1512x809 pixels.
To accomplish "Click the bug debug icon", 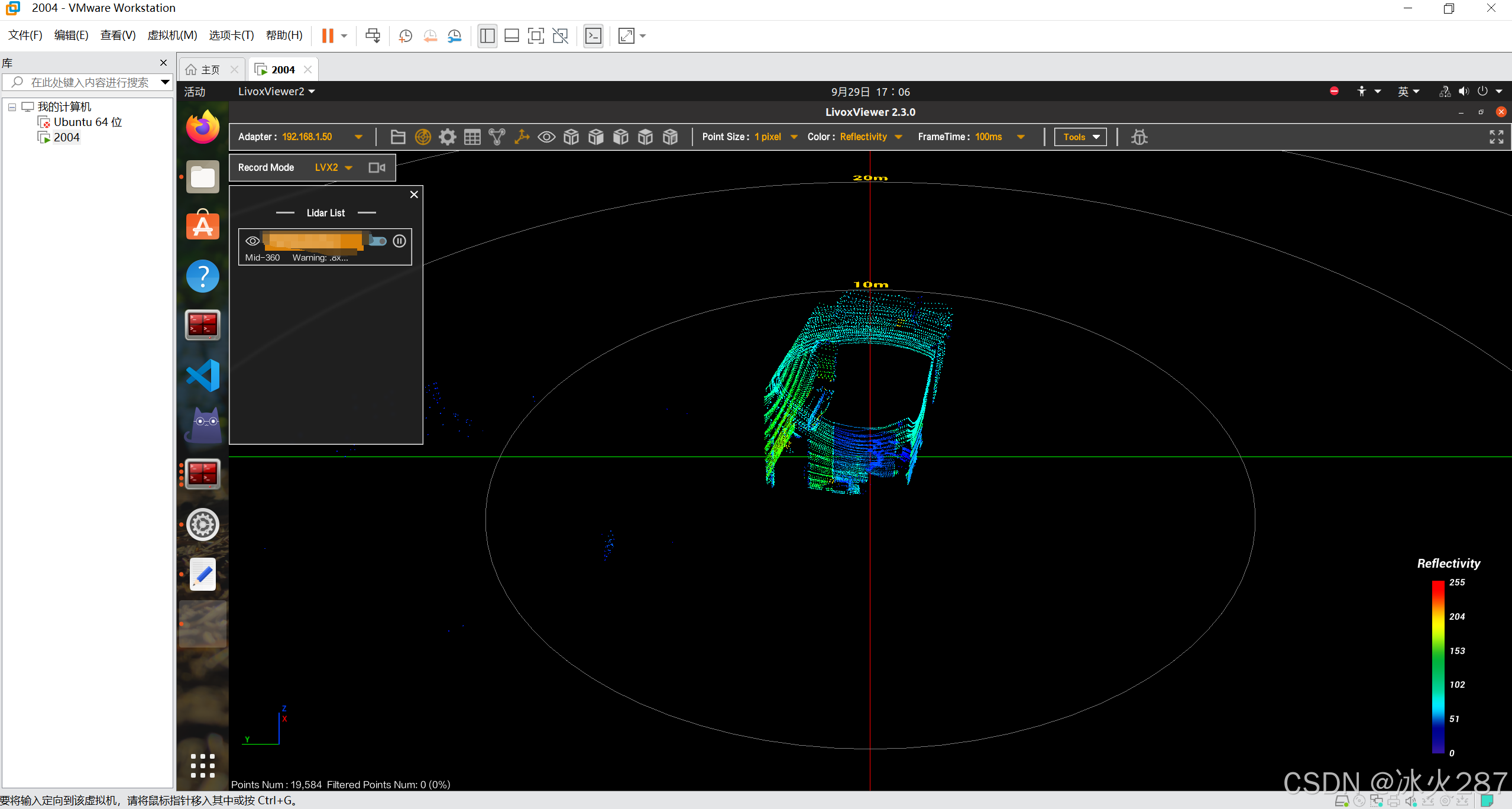I will click(1139, 137).
